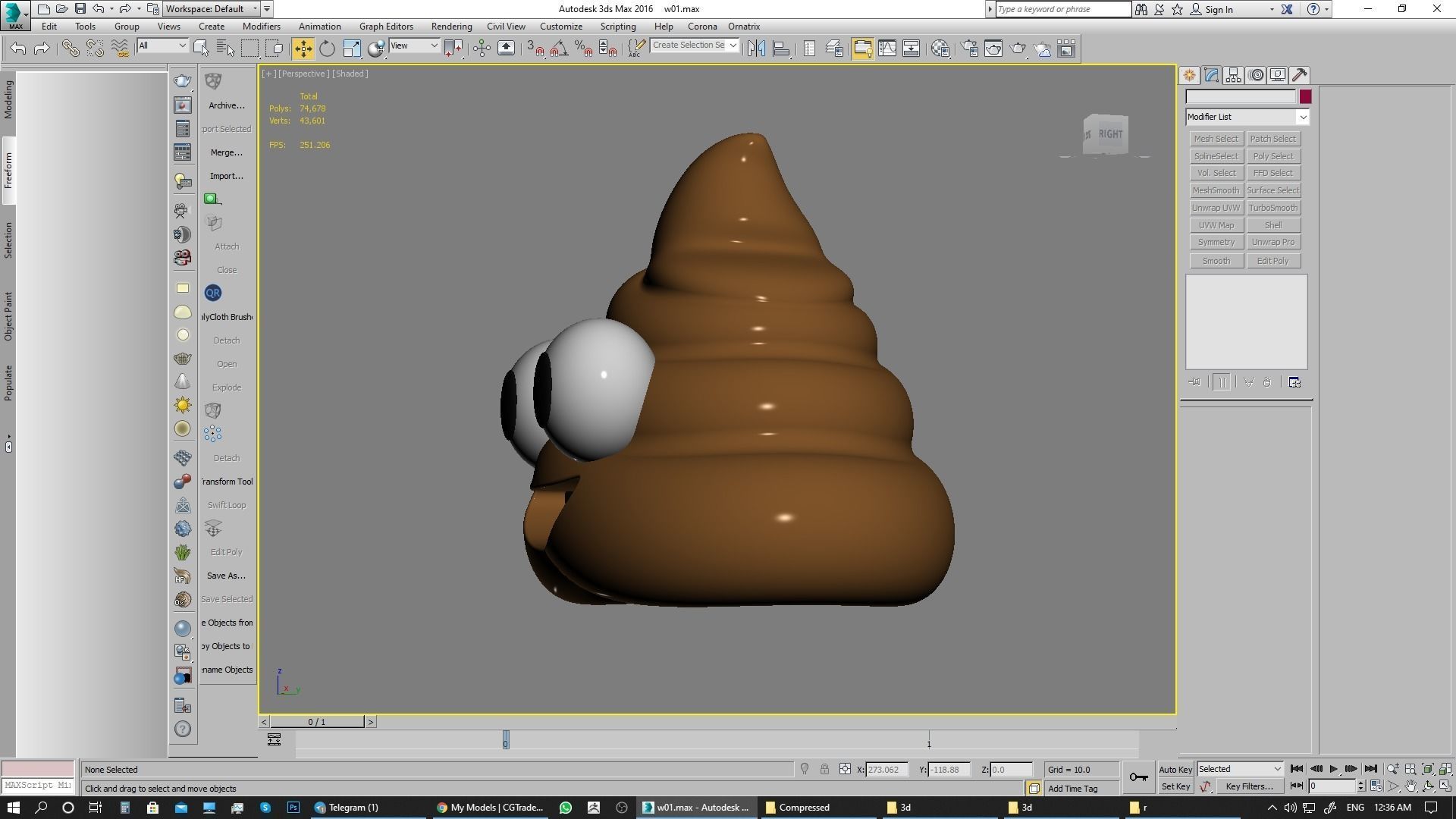Click the Edit Named Selection Sets icon
Image resolution: width=1456 pixels, height=819 pixels.
636,49
